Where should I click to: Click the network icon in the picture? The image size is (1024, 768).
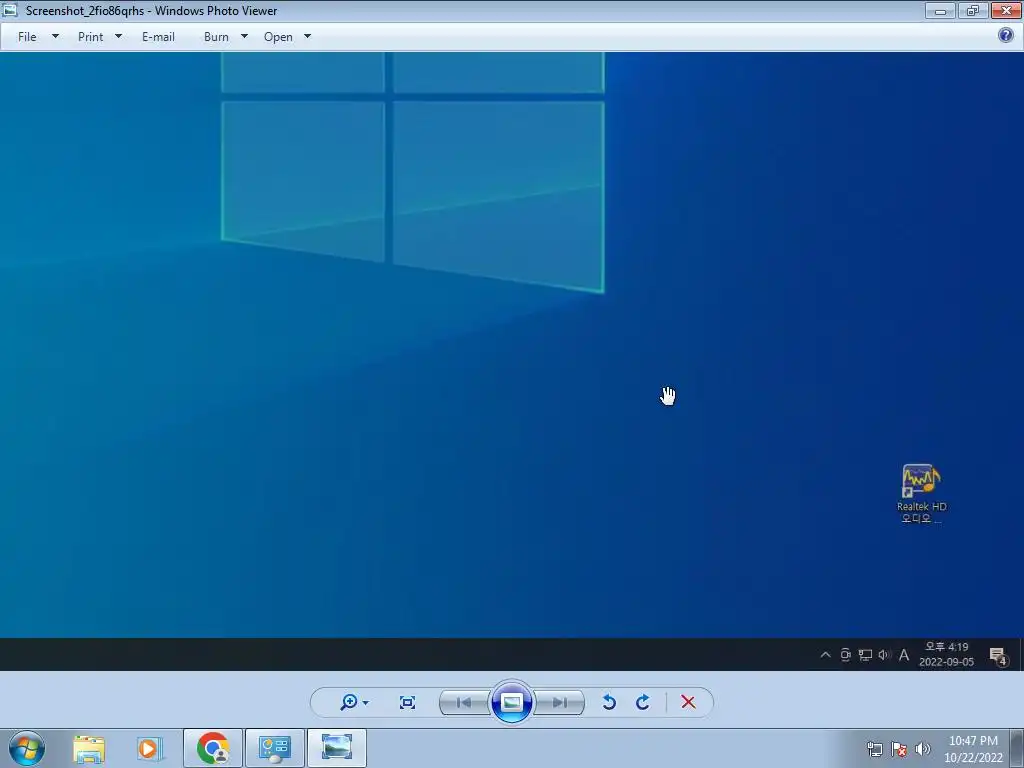(865, 655)
